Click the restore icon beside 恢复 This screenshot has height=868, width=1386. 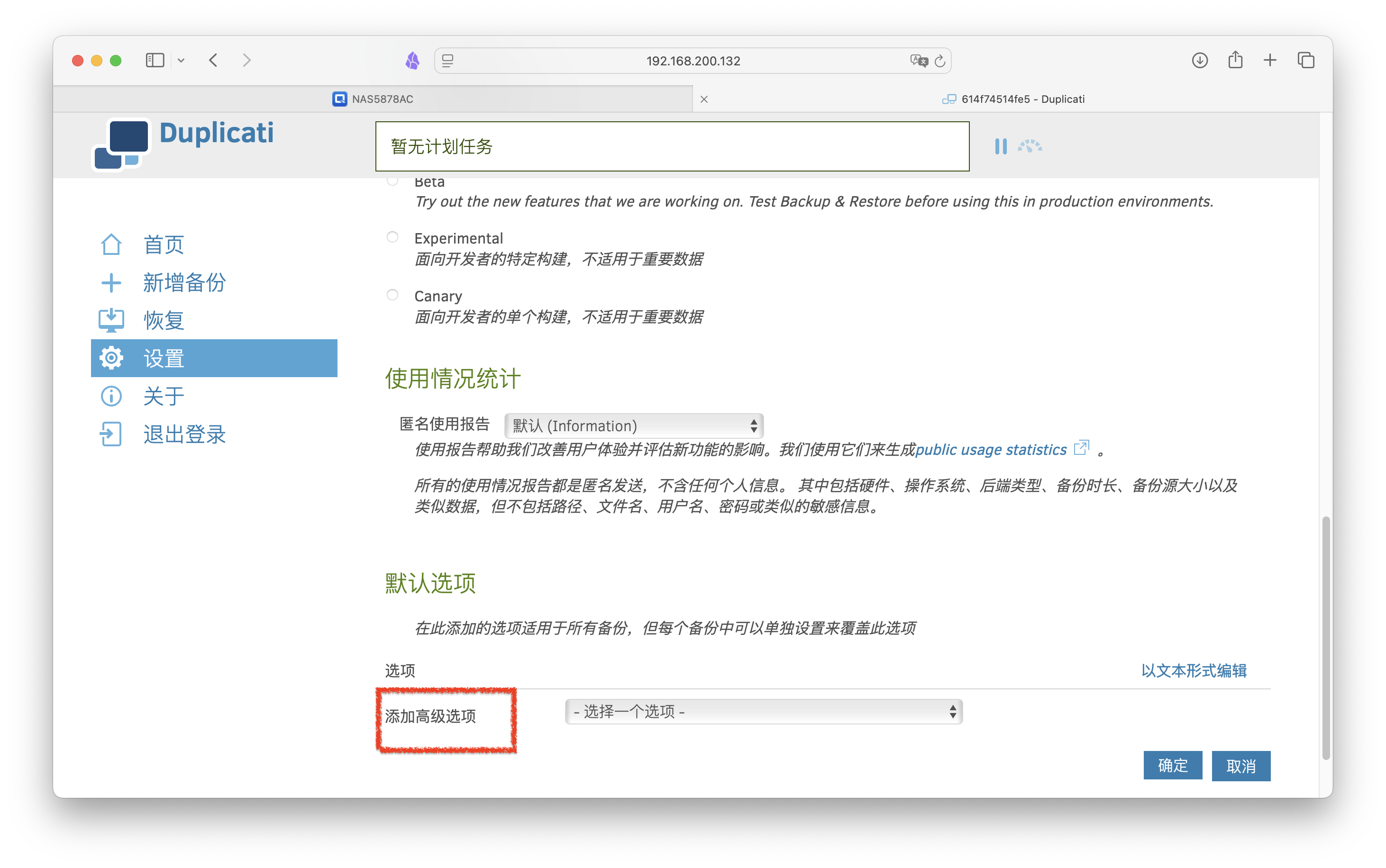tap(111, 320)
